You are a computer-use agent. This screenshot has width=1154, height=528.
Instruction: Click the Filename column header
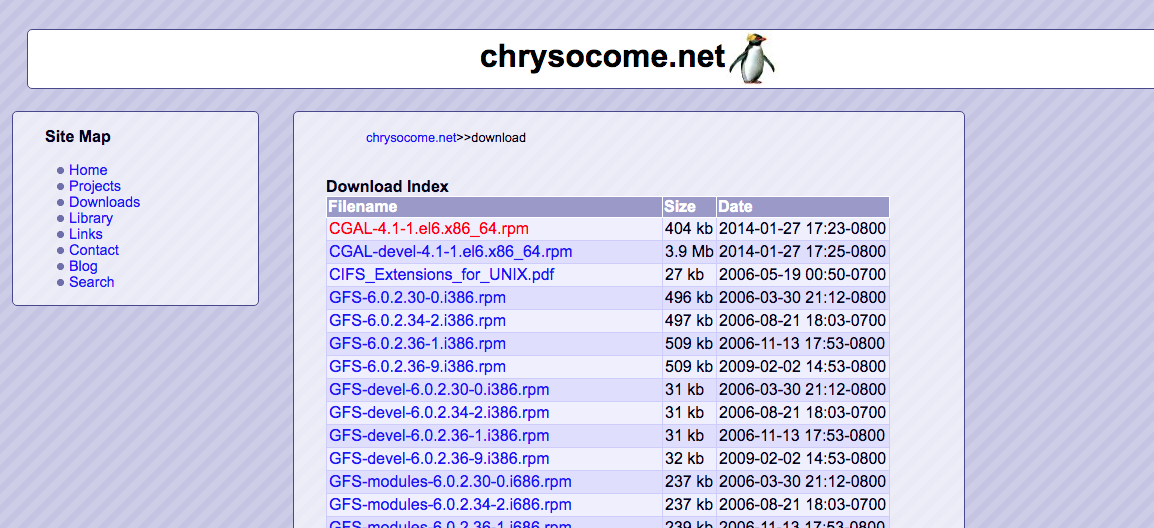click(495, 207)
